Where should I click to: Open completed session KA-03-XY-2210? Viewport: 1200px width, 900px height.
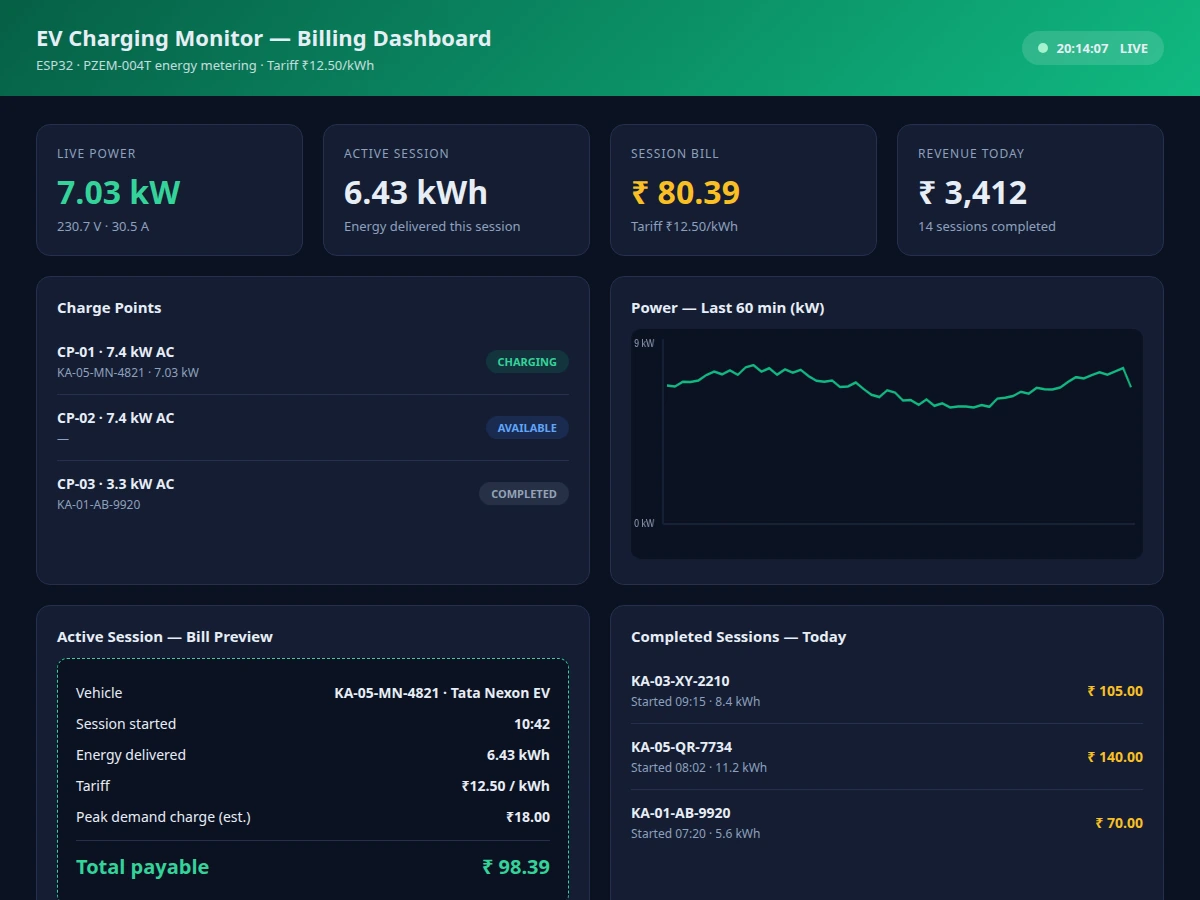887,691
